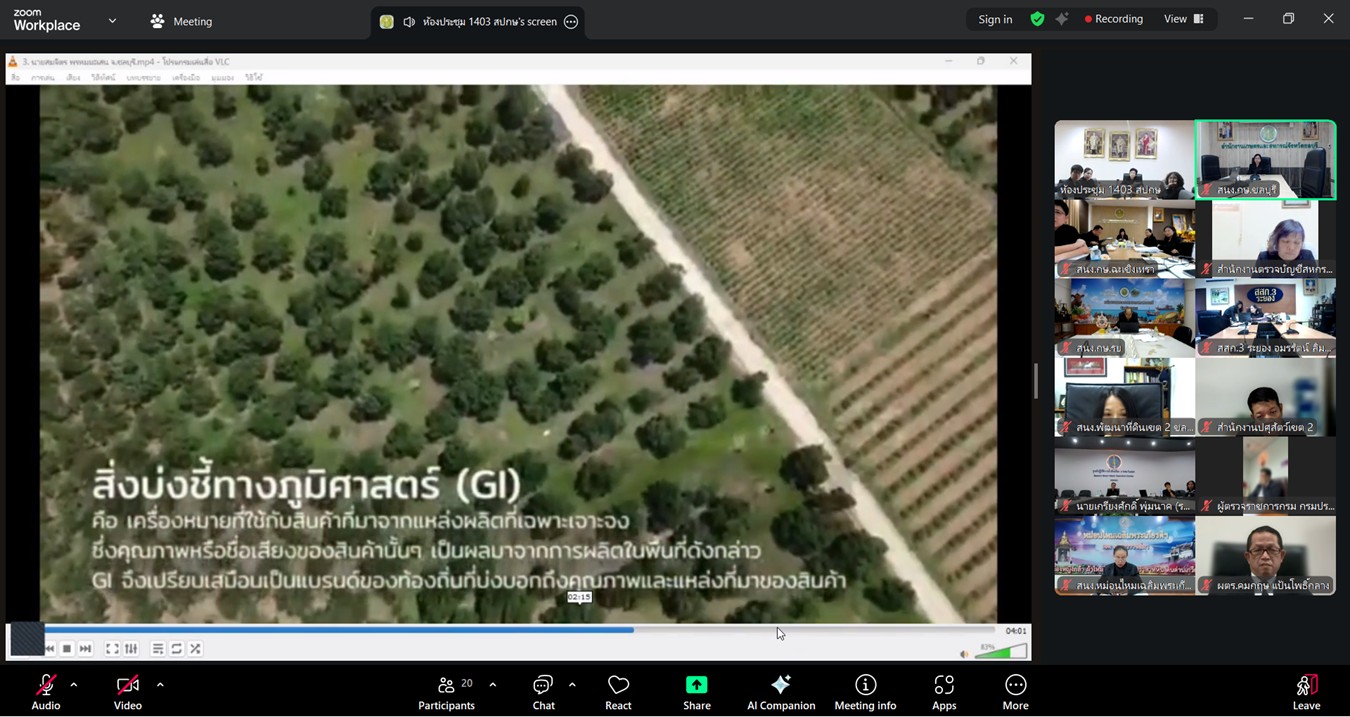Open the Participants panel
Viewport: 1350px width, 717px height.
pos(447,692)
